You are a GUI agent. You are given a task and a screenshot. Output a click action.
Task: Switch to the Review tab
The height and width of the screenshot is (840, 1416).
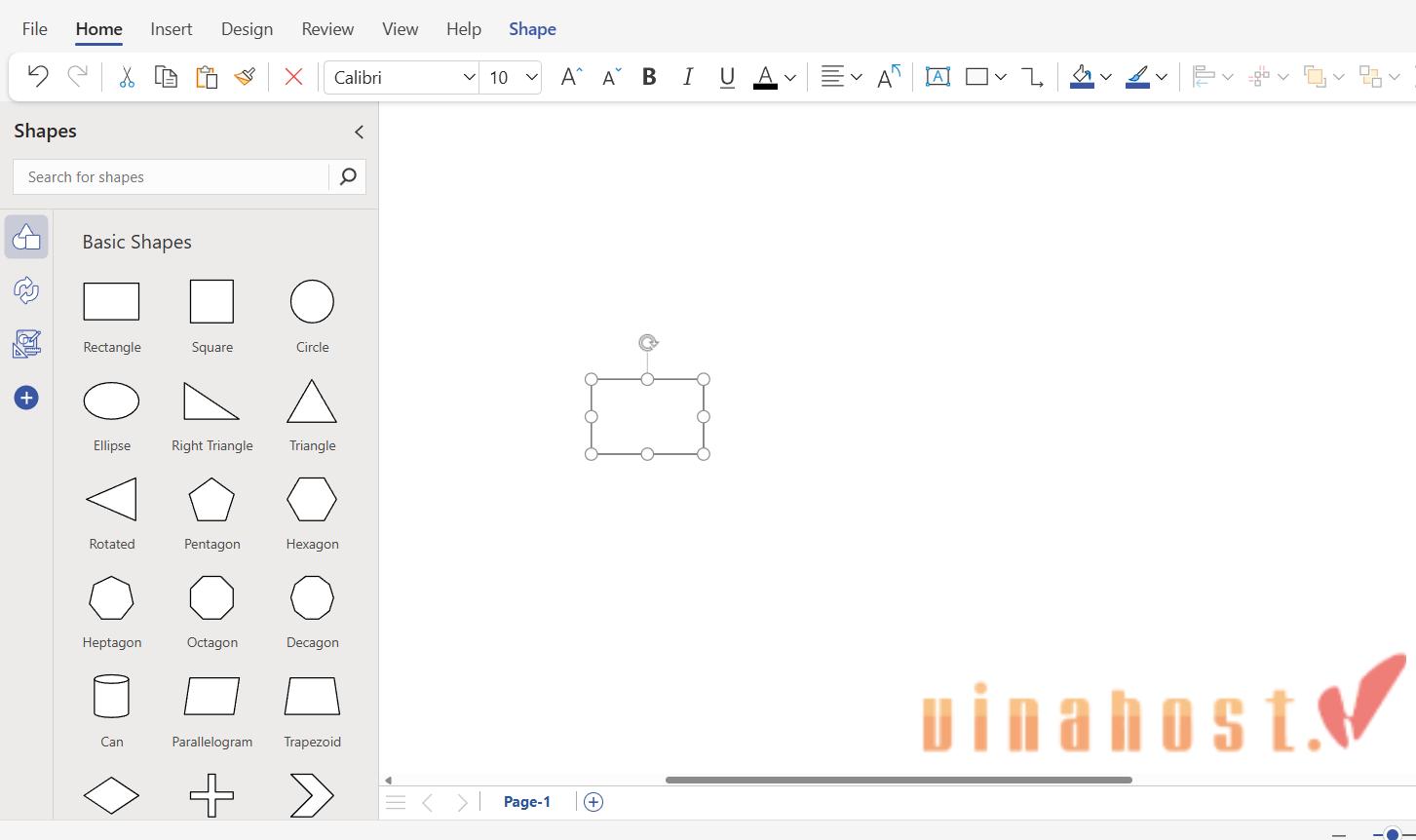pyautogui.click(x=327, y=29)
